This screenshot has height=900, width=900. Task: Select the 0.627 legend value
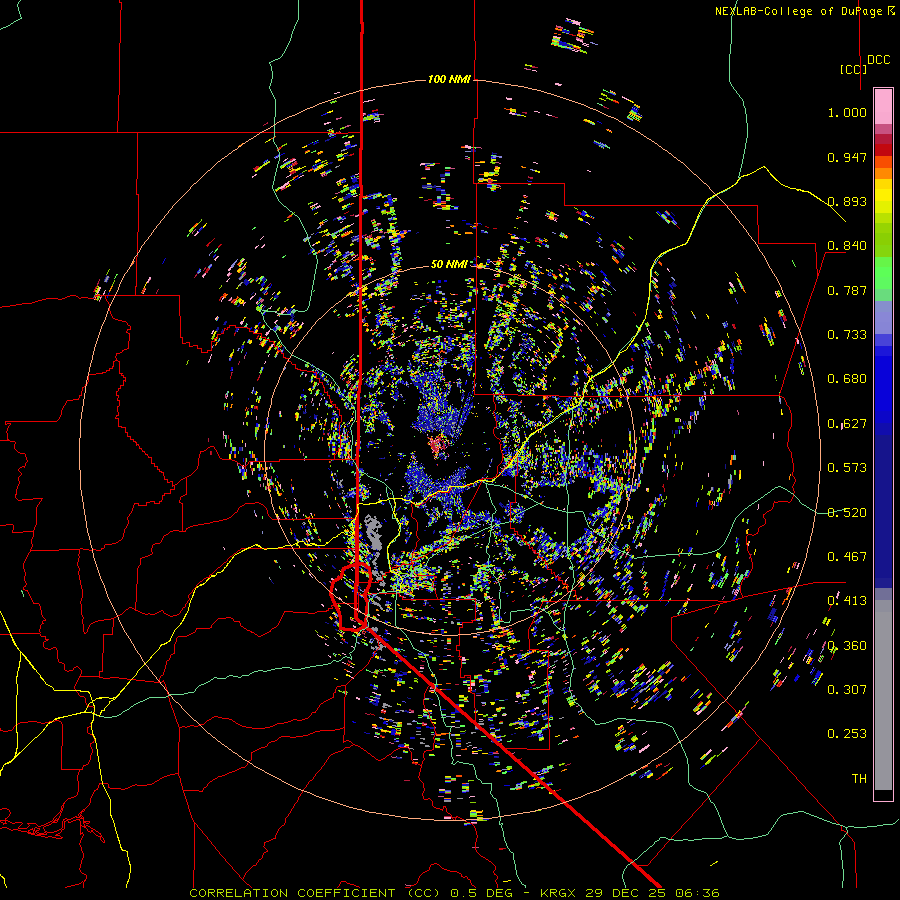click(x=847, y=424)
